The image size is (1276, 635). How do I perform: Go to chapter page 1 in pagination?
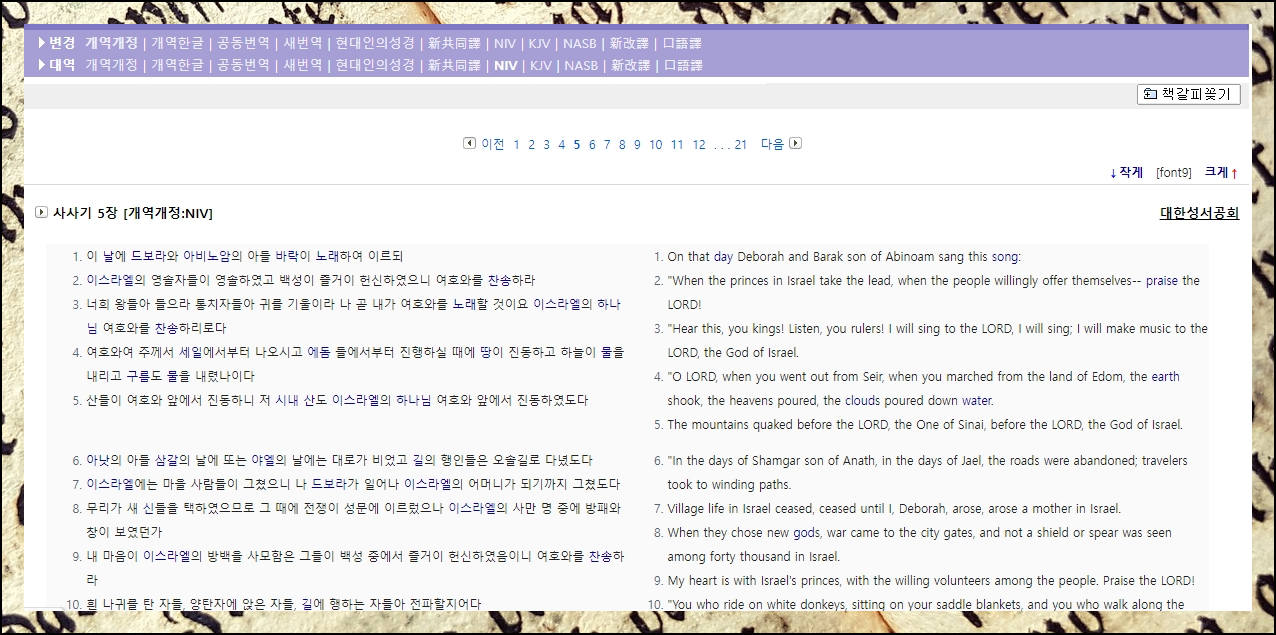tap(517, 144)
